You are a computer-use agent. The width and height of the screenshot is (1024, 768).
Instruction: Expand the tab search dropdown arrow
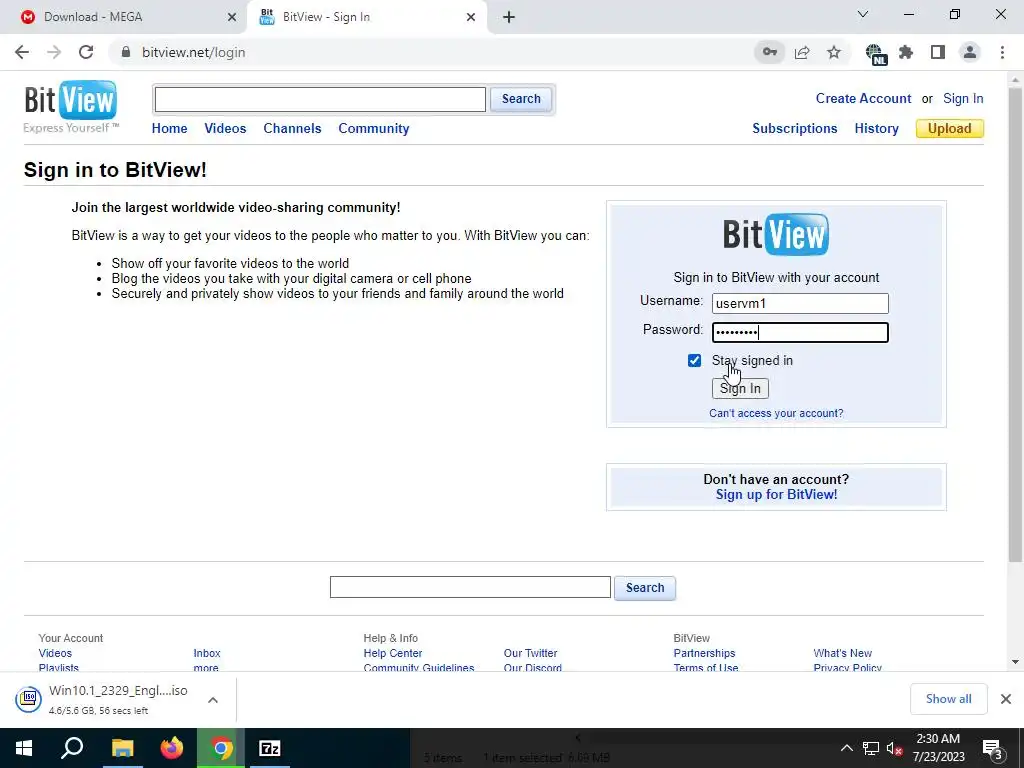click(863, 14)
